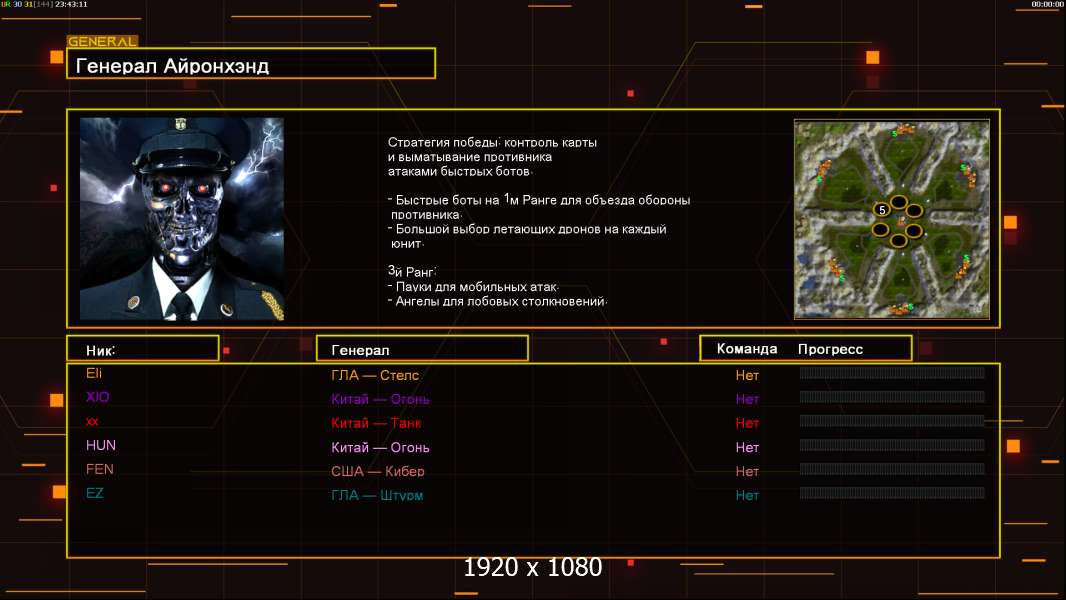1066x600 pixels.
Task: Click EZ's loading progress bar
Action: [892, 493]
